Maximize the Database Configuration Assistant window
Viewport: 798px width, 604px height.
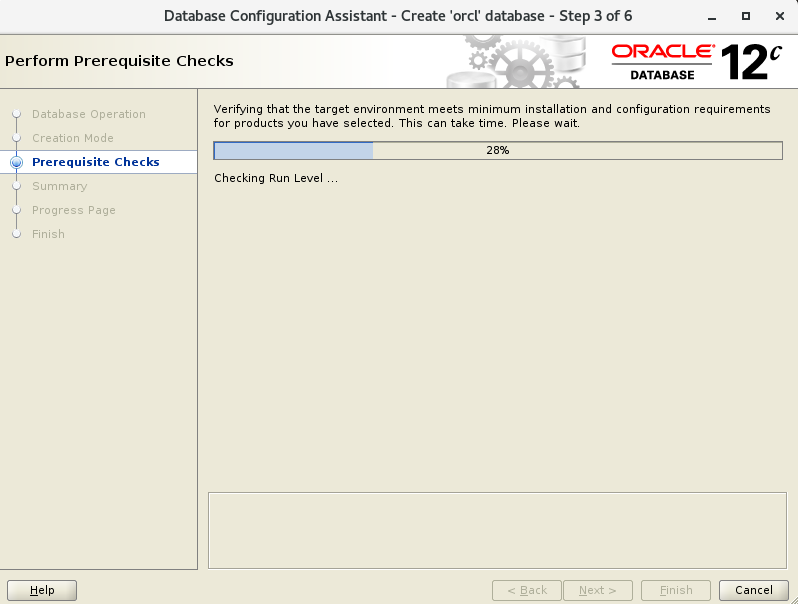(746, 16)
